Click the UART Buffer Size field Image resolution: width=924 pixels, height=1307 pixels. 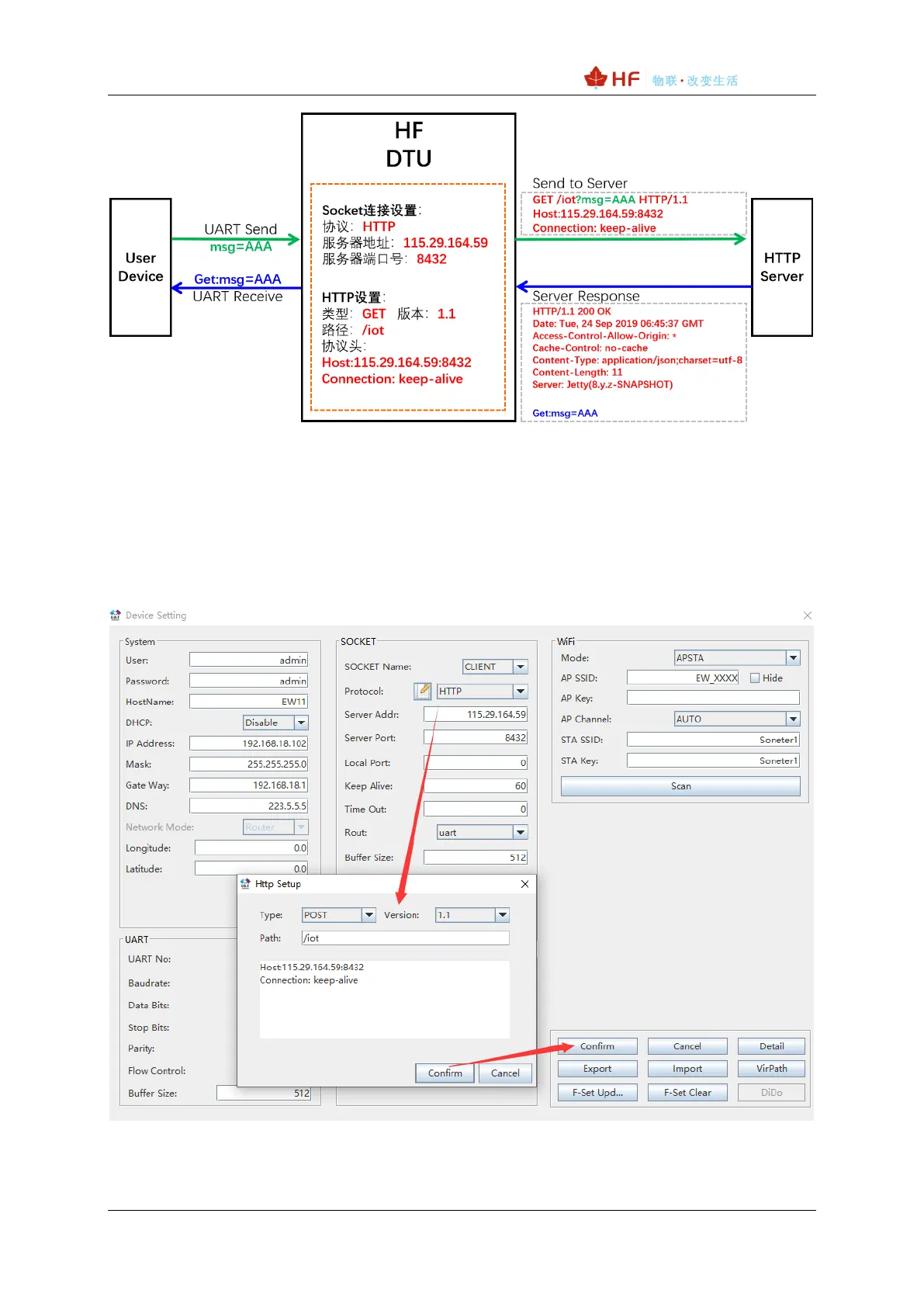pos(264,1093)
